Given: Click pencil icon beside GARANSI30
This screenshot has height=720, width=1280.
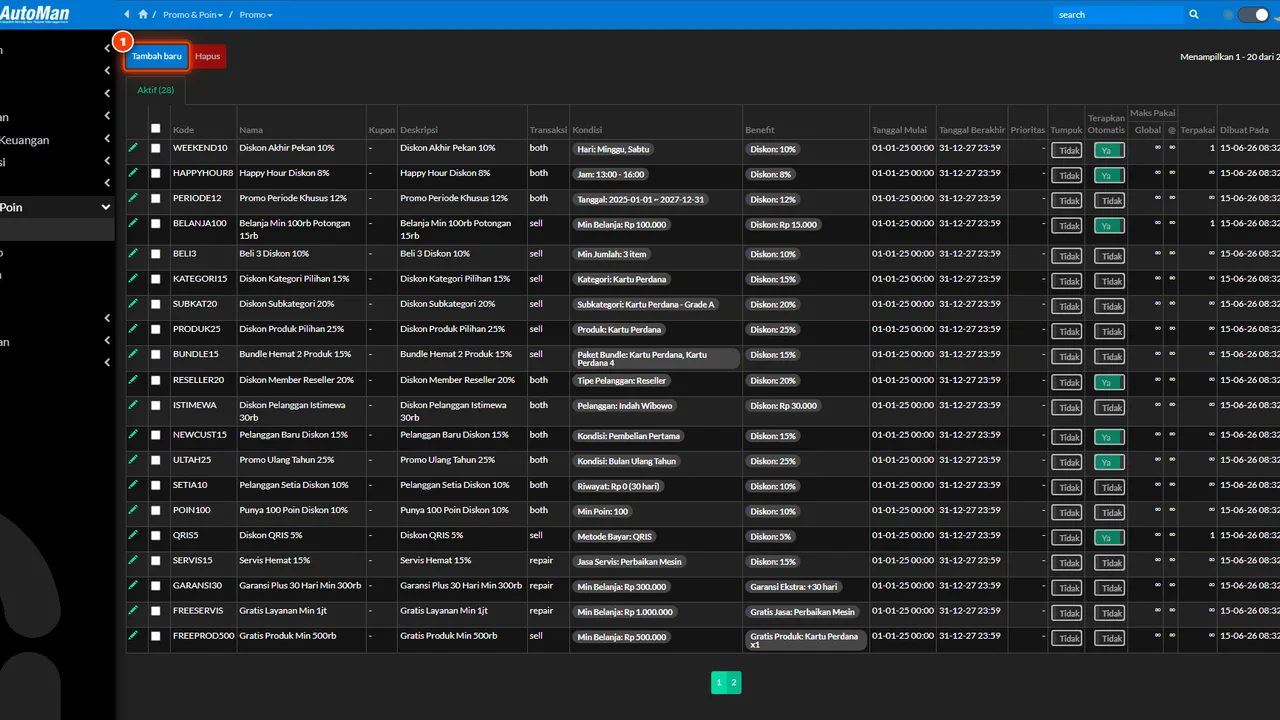Looking at the screenshot, I should click(133, 584).
